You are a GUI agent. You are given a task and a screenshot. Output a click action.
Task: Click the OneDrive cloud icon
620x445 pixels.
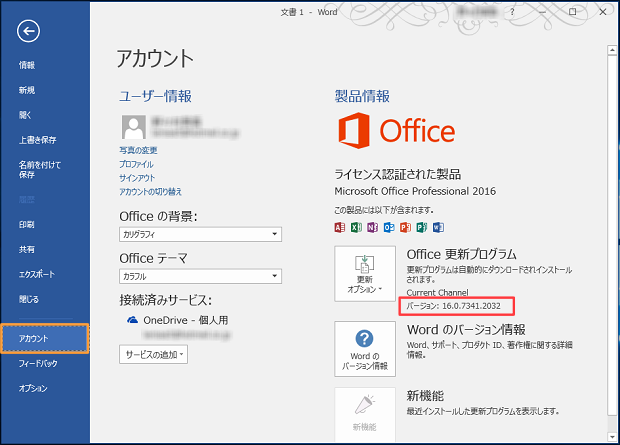[x=132, y=320]
